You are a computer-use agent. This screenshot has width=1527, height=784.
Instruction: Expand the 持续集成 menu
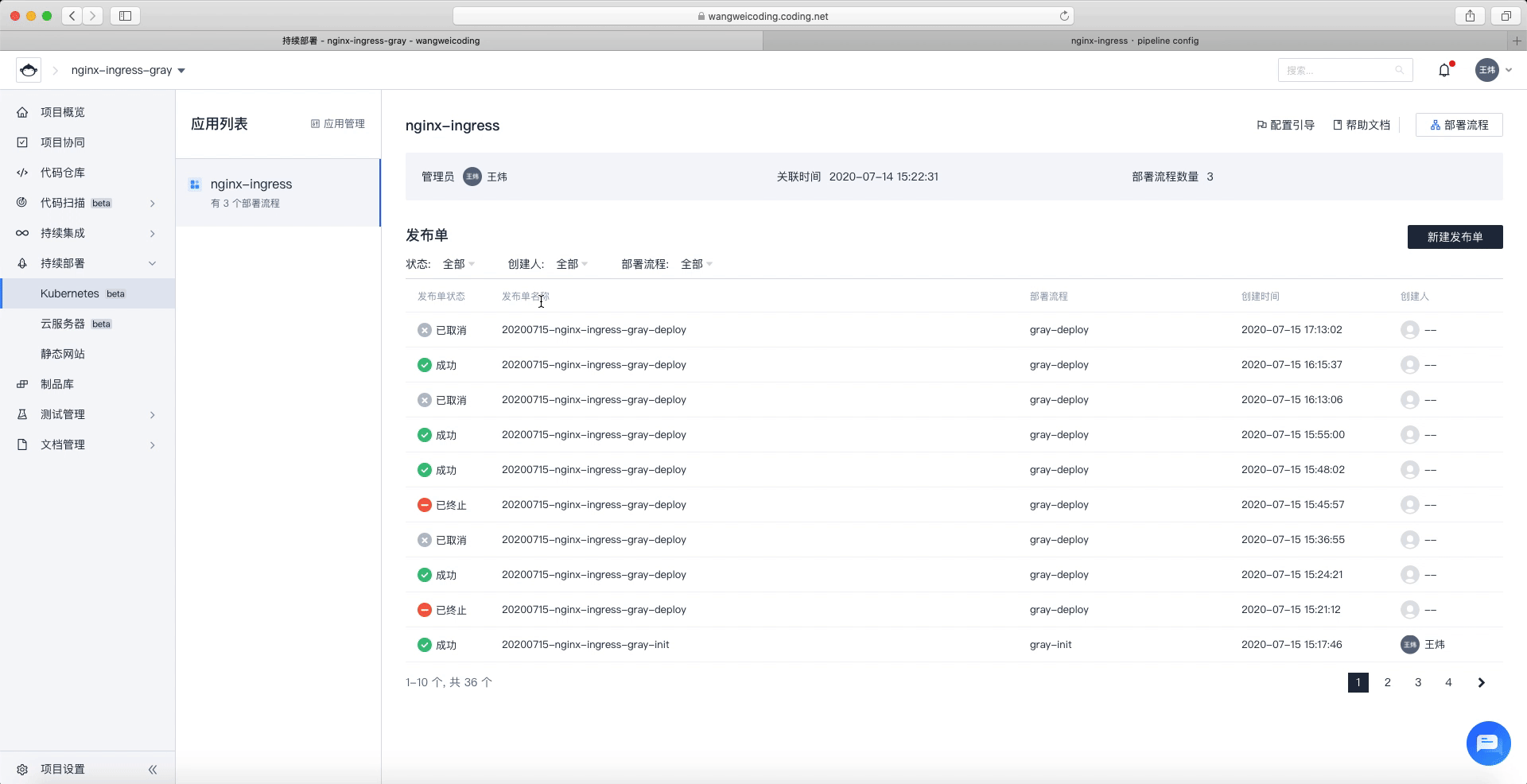click(x=87, y=233)
